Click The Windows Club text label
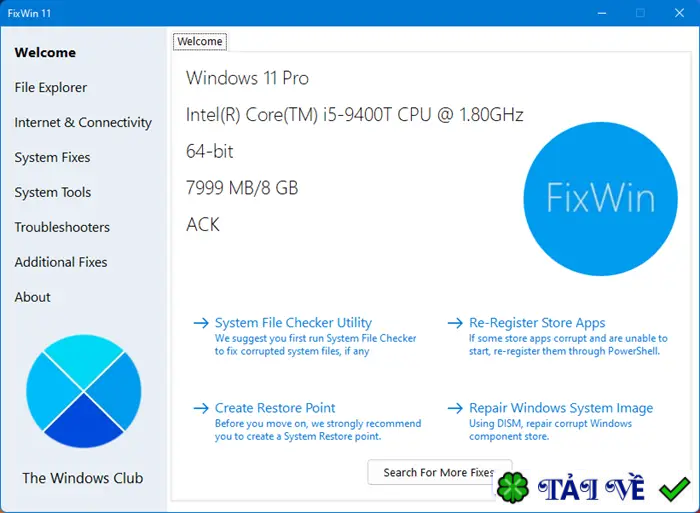Image resolution: width=700 pixels, height=513 pixels. pos(83,478)
